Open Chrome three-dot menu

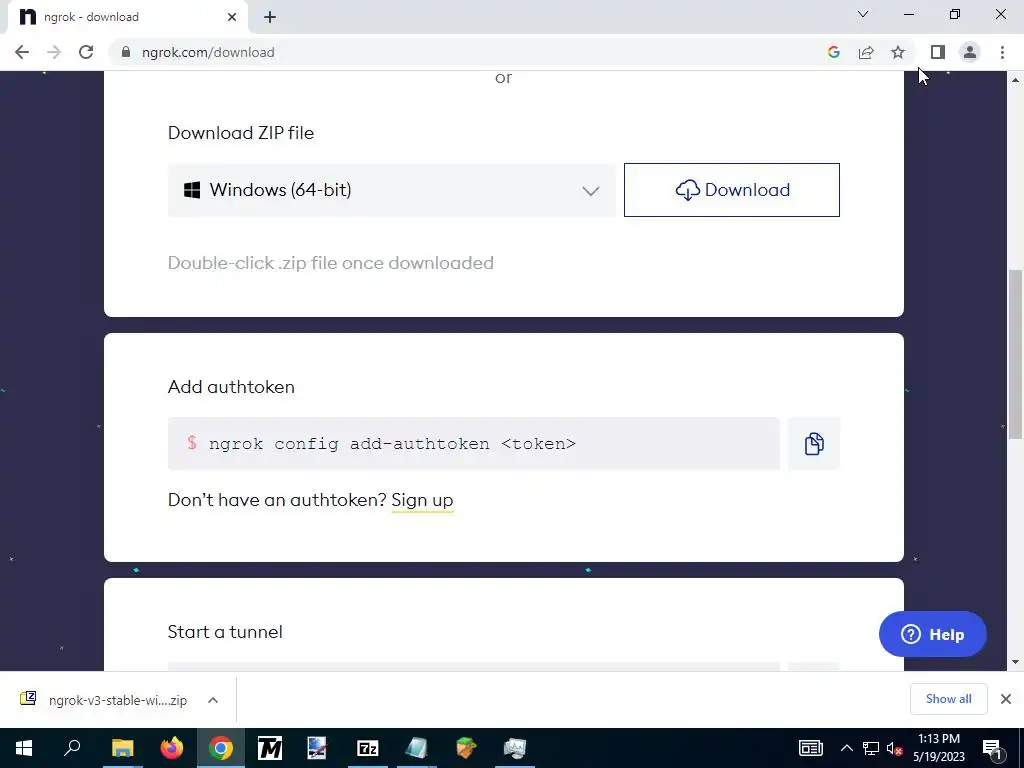pos(1002,52)
